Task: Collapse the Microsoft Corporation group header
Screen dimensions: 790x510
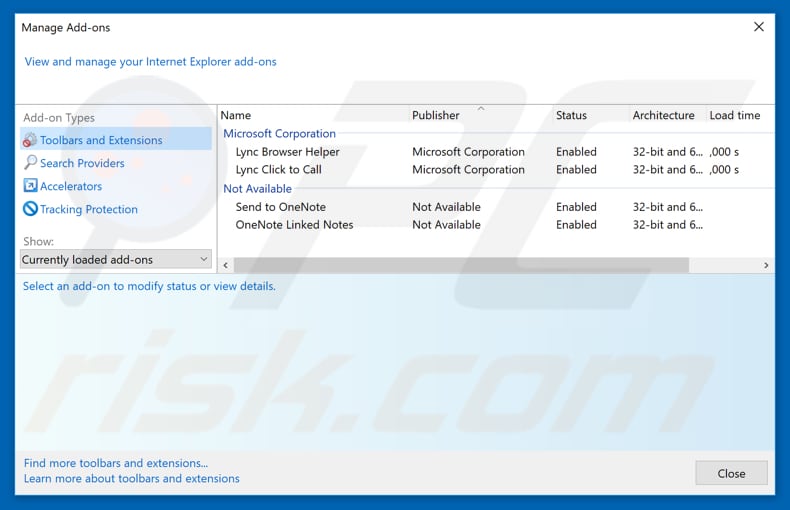Action: coord(280,134)
